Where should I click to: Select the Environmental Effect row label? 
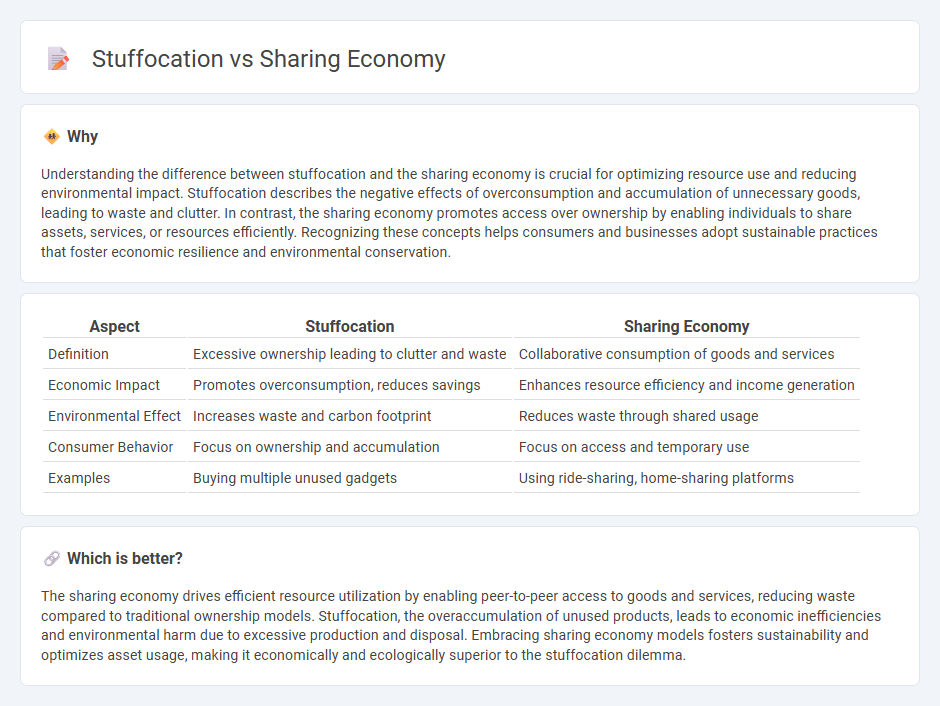[115, 417]
